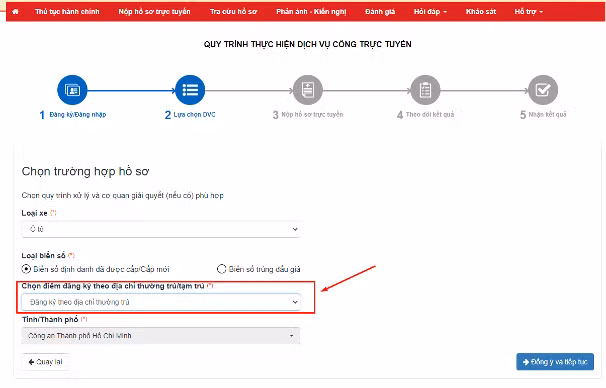Click the Quay lại back button
This screenshot has width=606, height=388.
click(46, 362)
